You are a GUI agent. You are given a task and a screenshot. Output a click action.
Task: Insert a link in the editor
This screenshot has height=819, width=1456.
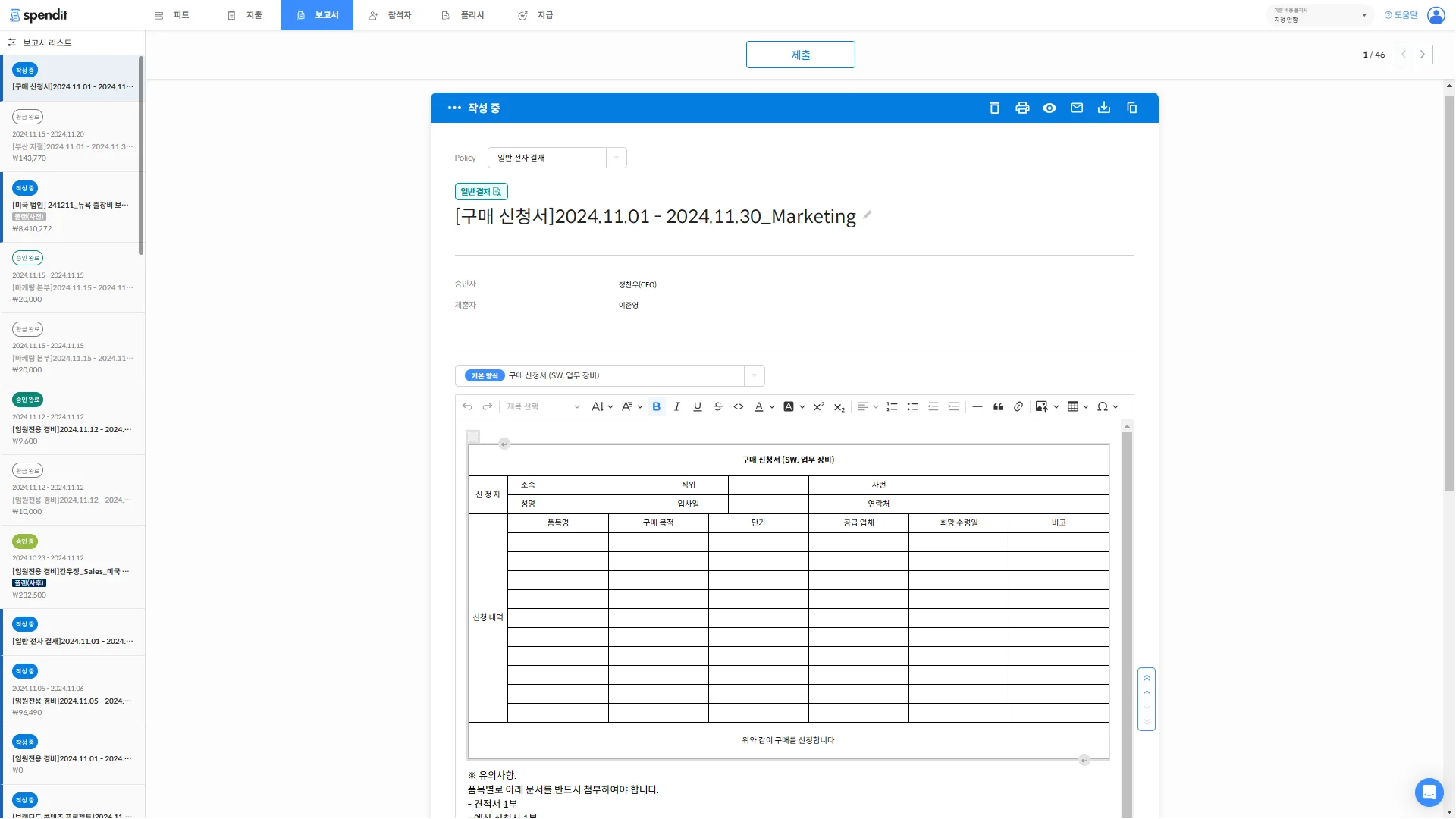(1018, 406)
